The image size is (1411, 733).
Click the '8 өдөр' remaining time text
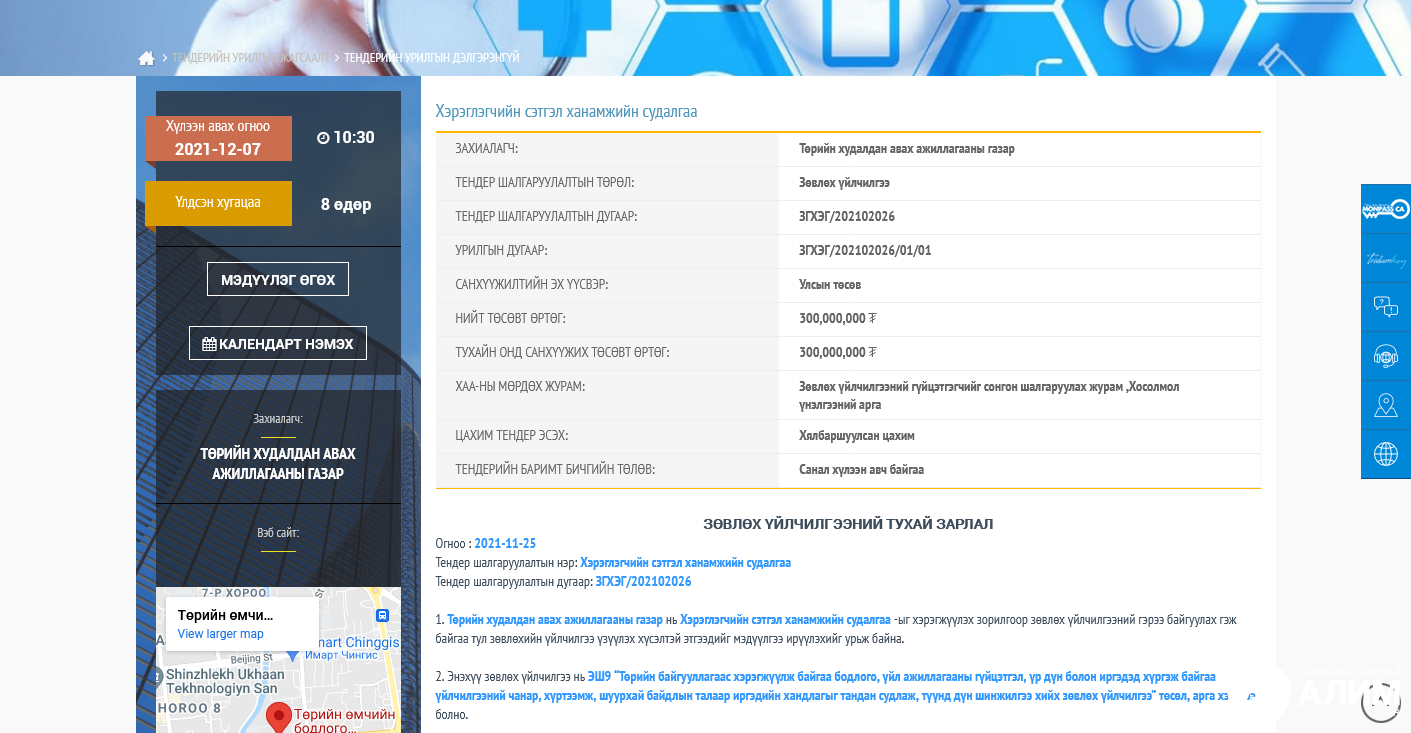tap(346, 204)
